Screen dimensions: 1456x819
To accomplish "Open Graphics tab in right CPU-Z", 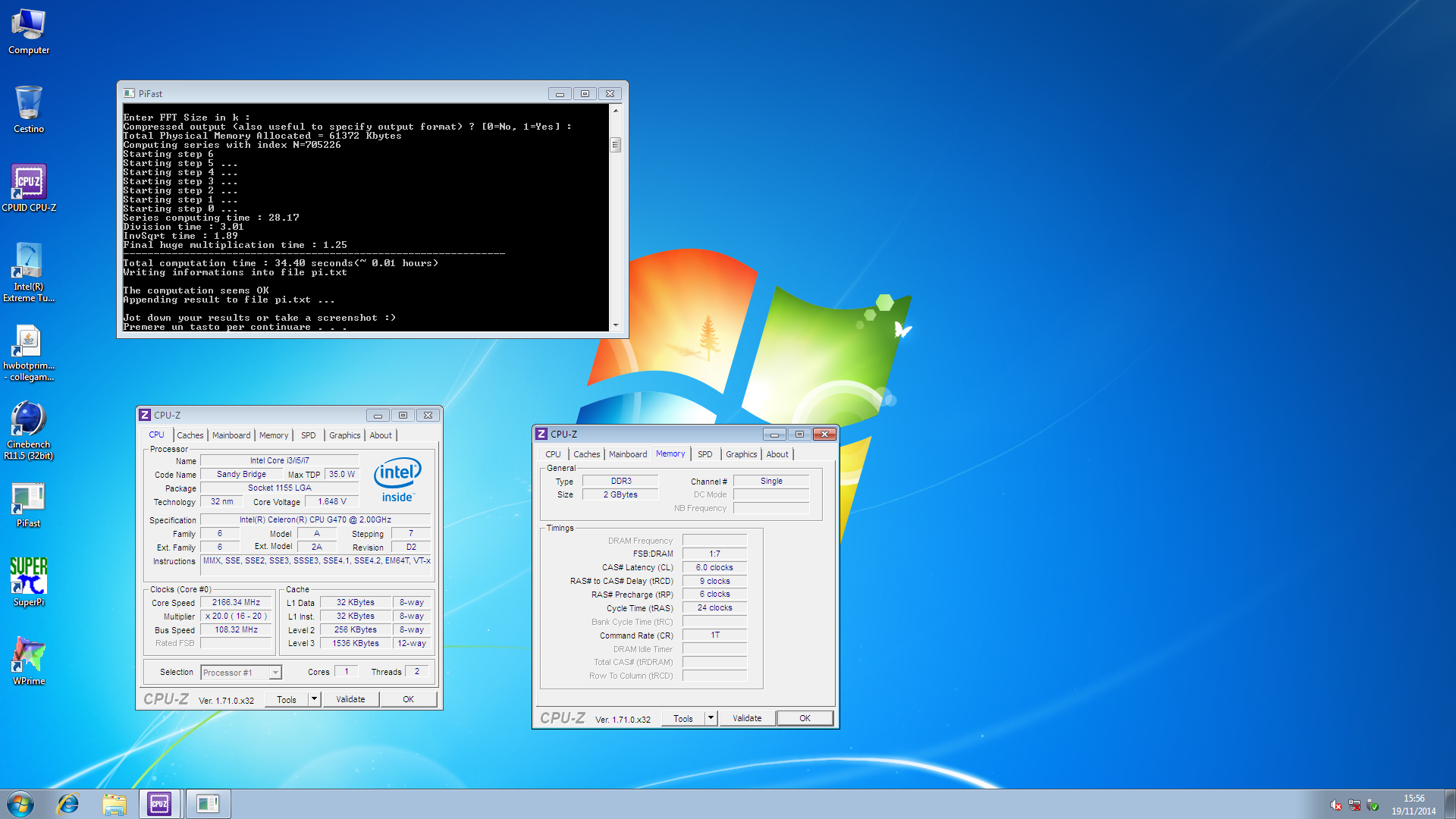I will coord(741,454).
